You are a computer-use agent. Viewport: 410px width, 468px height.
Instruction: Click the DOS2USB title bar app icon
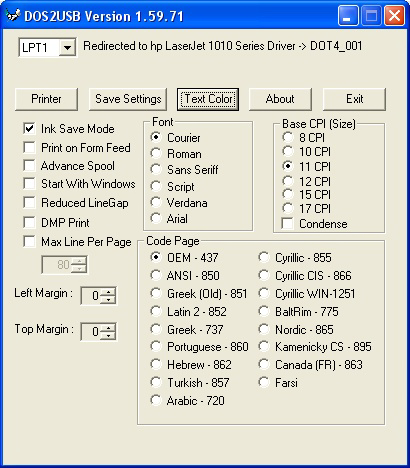click(13, 15)
